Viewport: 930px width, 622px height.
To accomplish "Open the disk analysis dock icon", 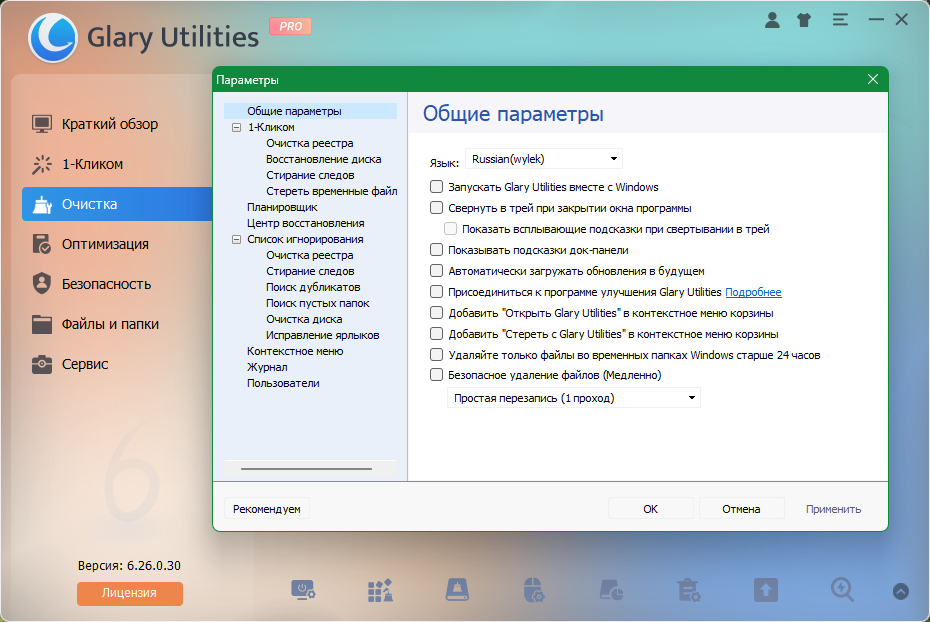I will click(x=611, y=591).
